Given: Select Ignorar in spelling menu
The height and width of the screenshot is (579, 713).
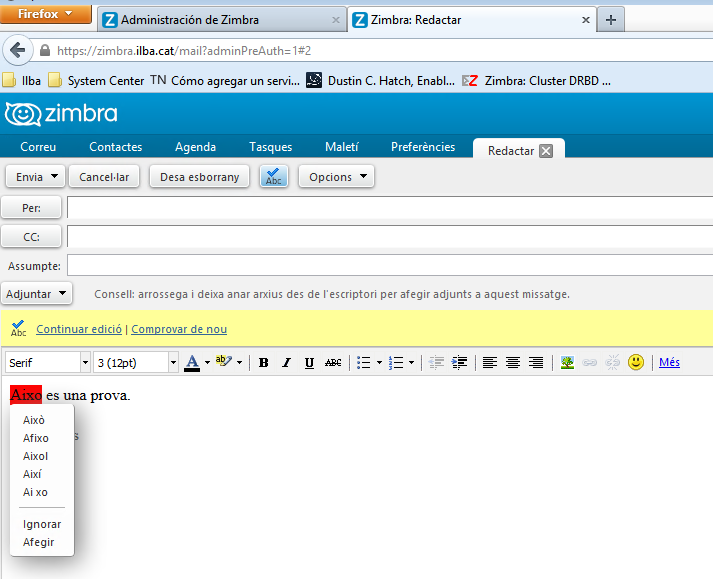Looking at the screenshot, I should [42, 524].
